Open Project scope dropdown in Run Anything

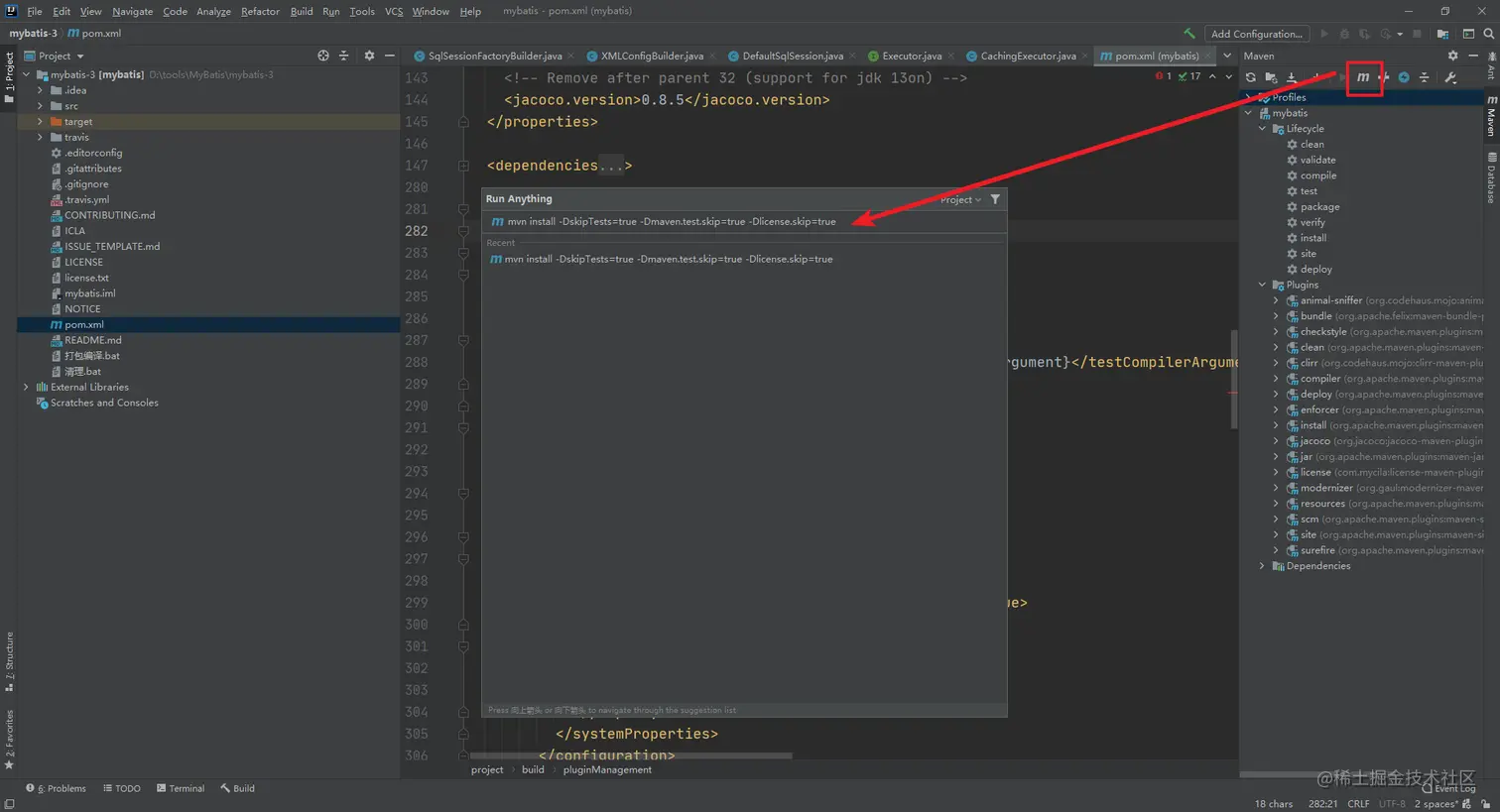pos(960,199)
